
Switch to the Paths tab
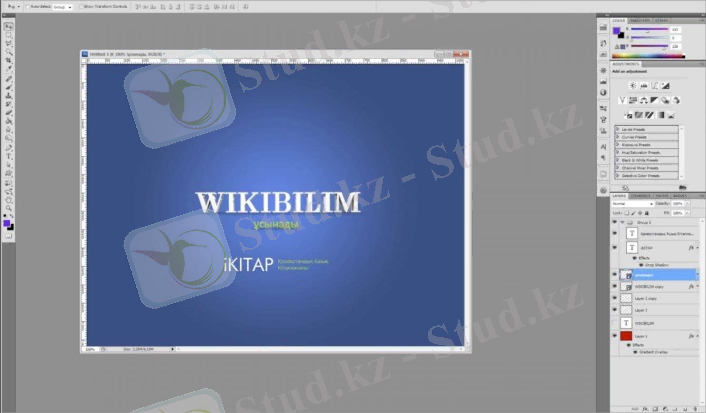(661, 196)
